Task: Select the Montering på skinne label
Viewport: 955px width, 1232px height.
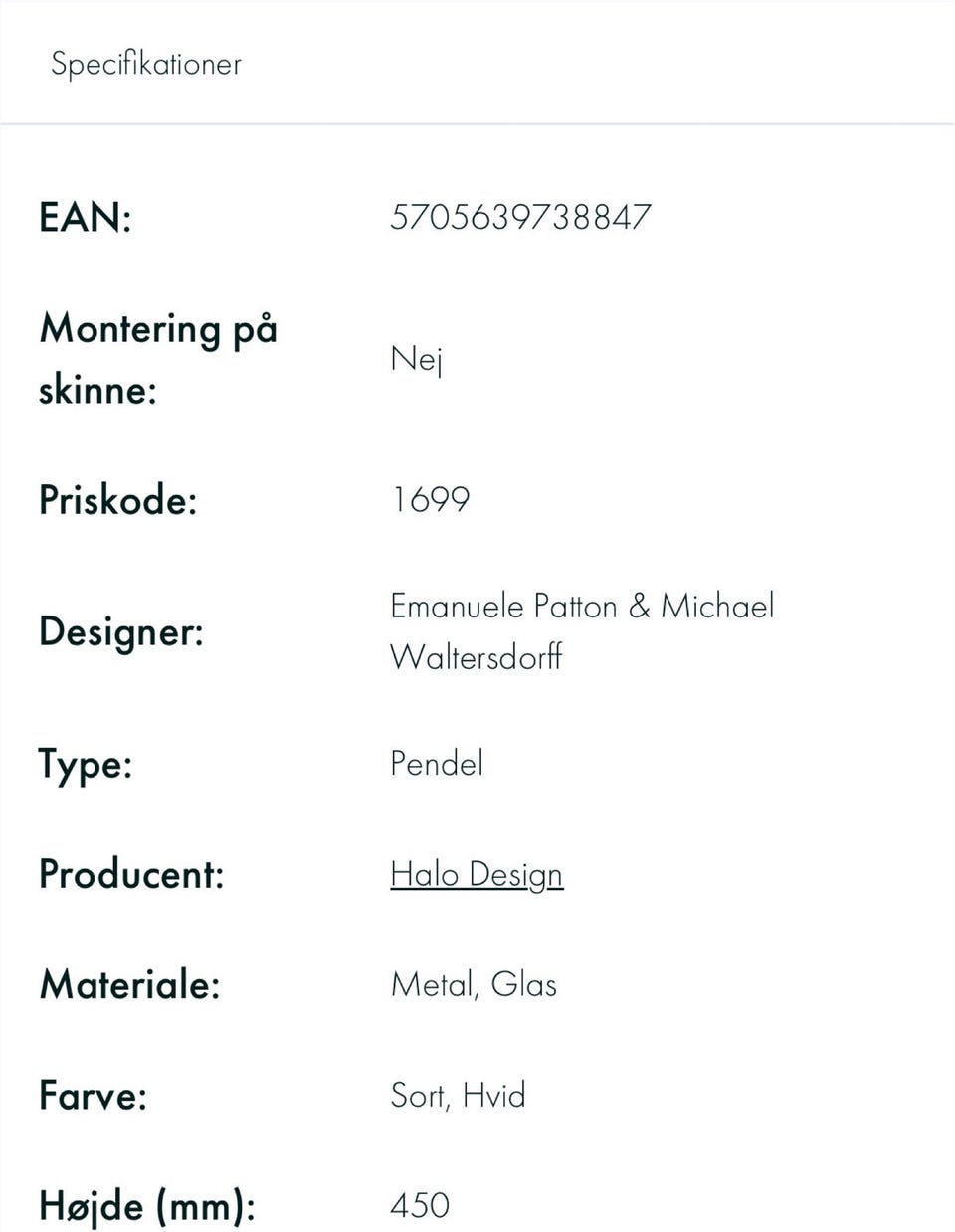Action: 157,358
